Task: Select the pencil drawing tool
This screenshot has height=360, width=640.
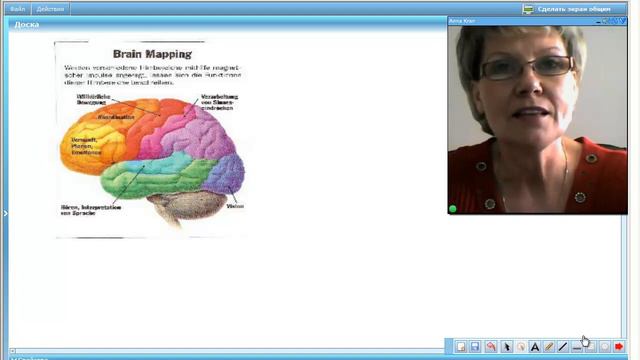Action: coord(549,347)
